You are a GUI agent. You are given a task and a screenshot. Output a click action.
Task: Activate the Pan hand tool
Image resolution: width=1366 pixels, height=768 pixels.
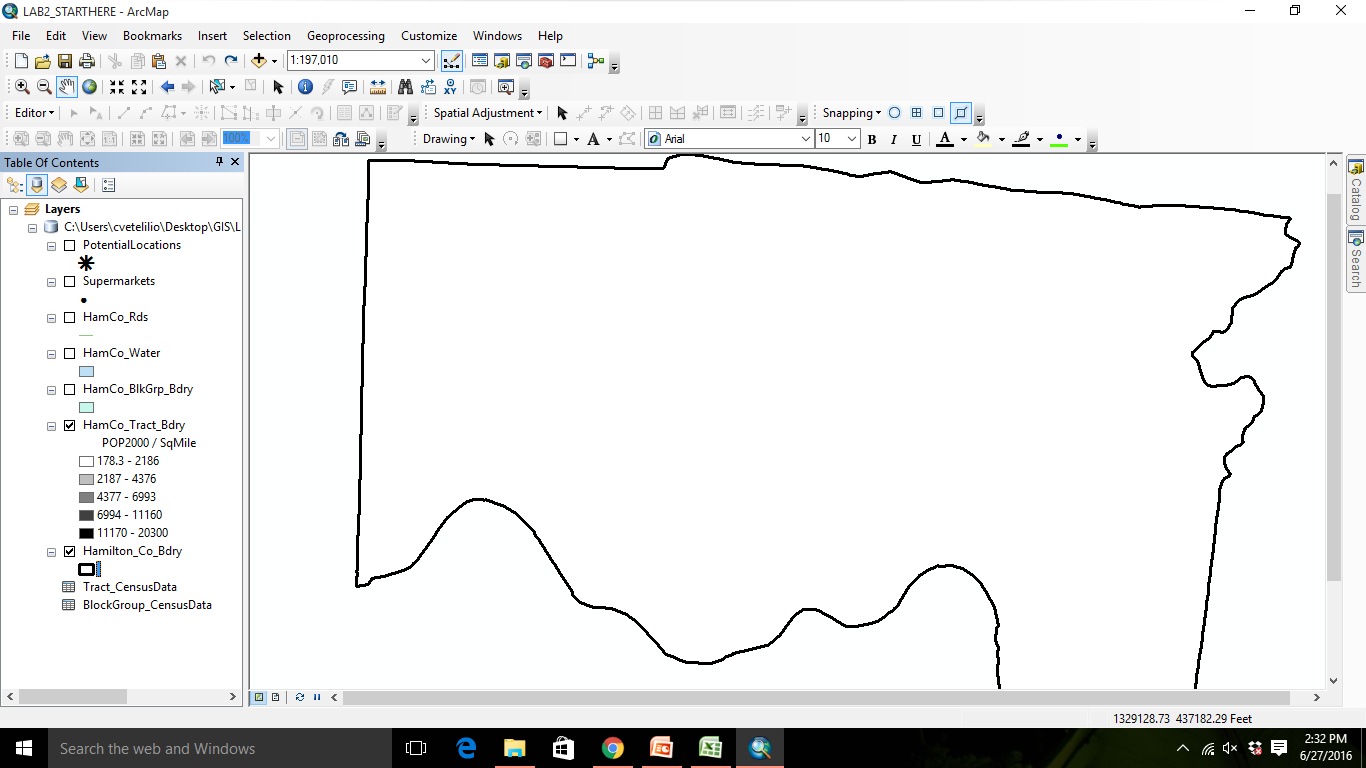tap(67, 87)
